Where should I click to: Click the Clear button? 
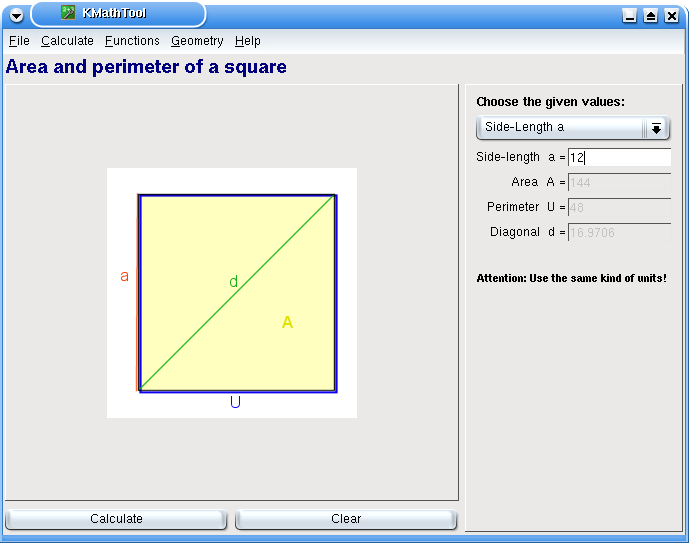[x=346, y=519]
